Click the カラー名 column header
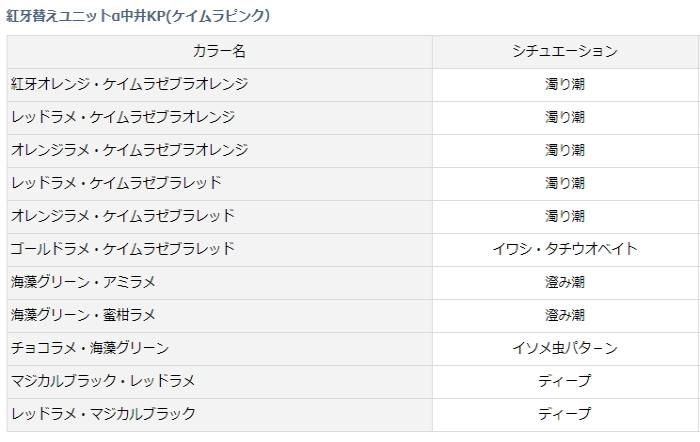 pyautogui.click(x=219, y=51)
